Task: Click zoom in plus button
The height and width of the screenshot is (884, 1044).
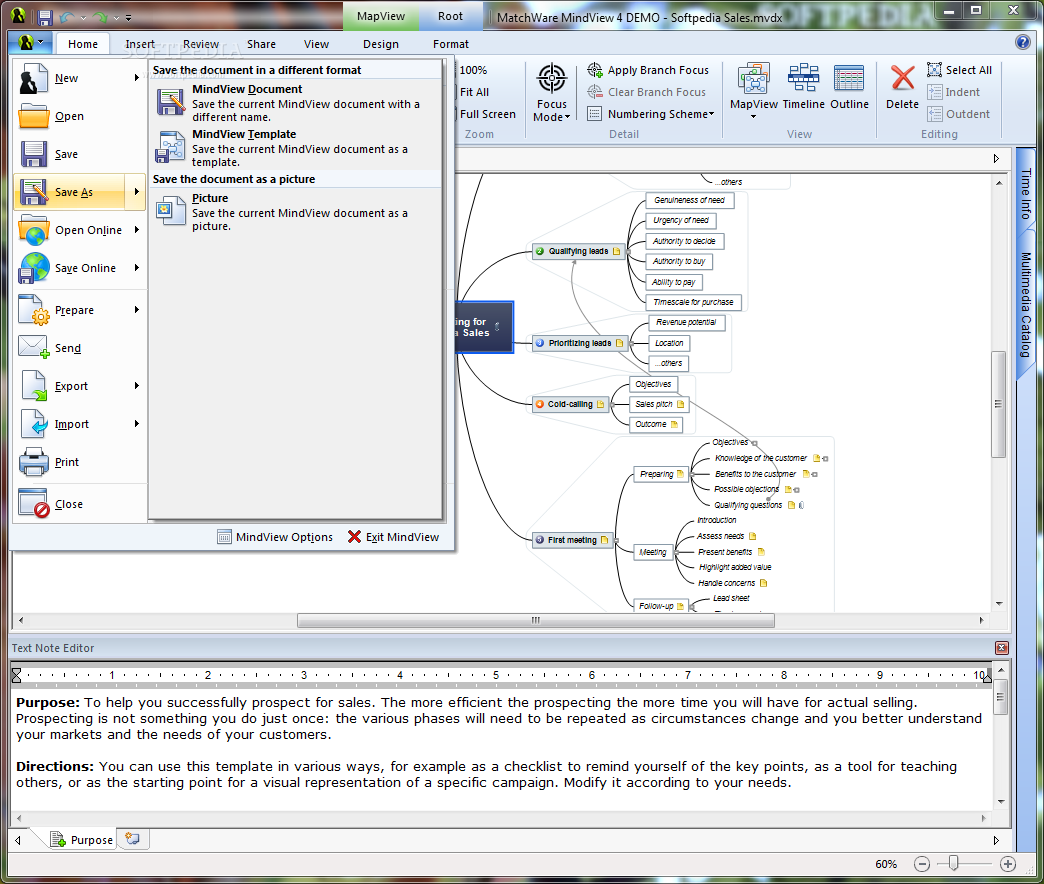Action: [x=1008, y=864]
